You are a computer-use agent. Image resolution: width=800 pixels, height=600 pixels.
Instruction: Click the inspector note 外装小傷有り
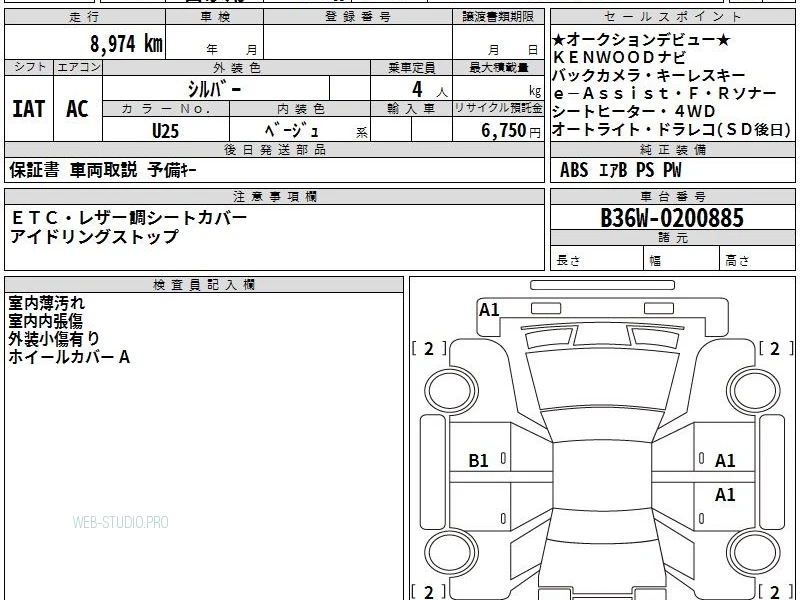pos(54,339)
